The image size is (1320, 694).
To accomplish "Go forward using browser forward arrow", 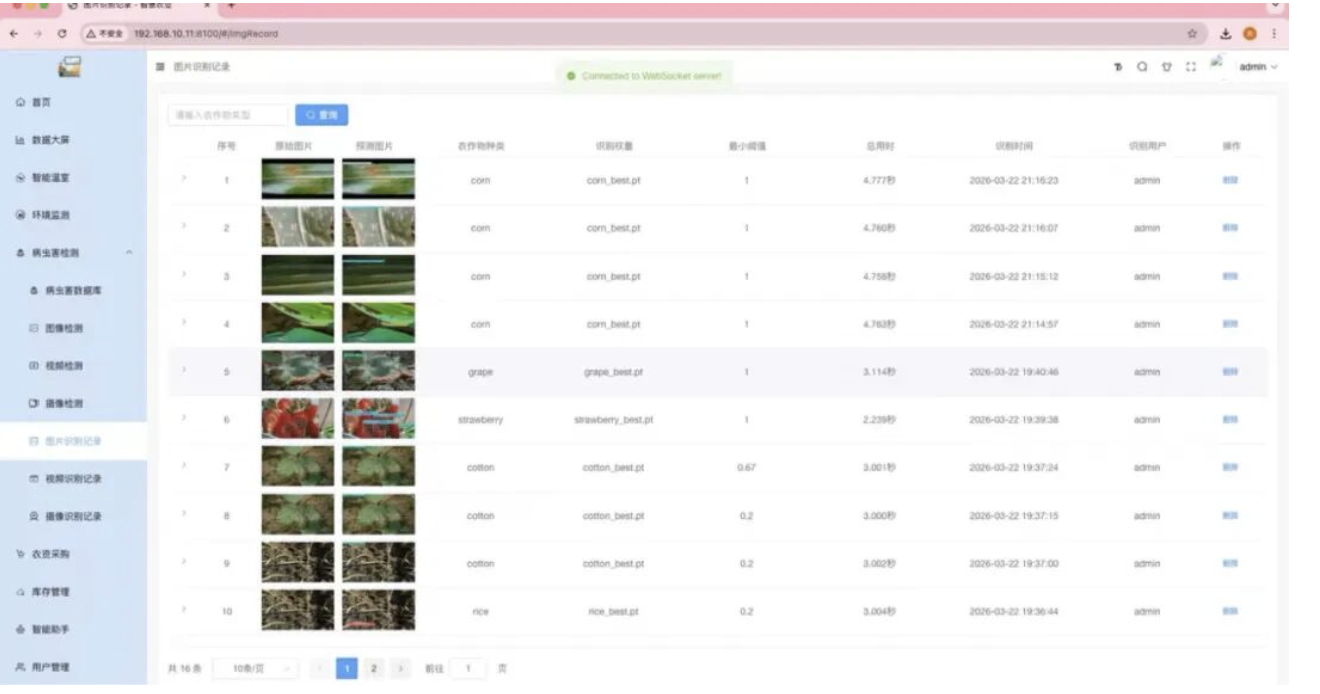I will tap(36, 33).
